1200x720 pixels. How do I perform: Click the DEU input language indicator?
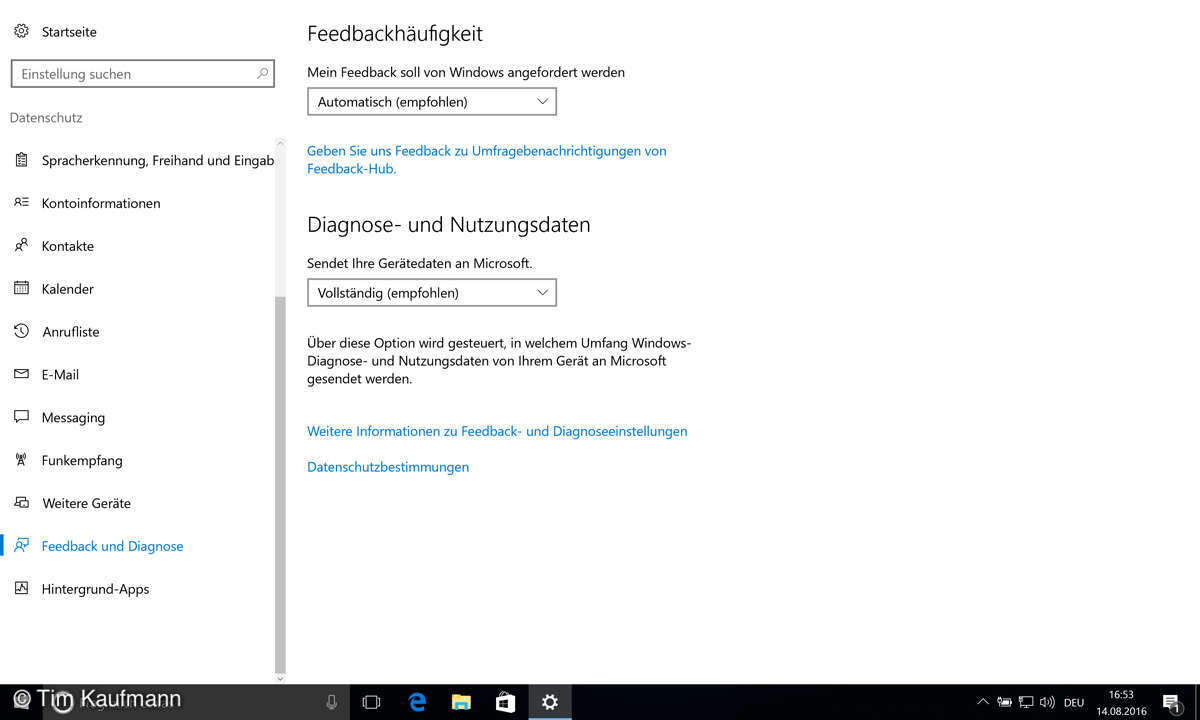pos(1074,703)
